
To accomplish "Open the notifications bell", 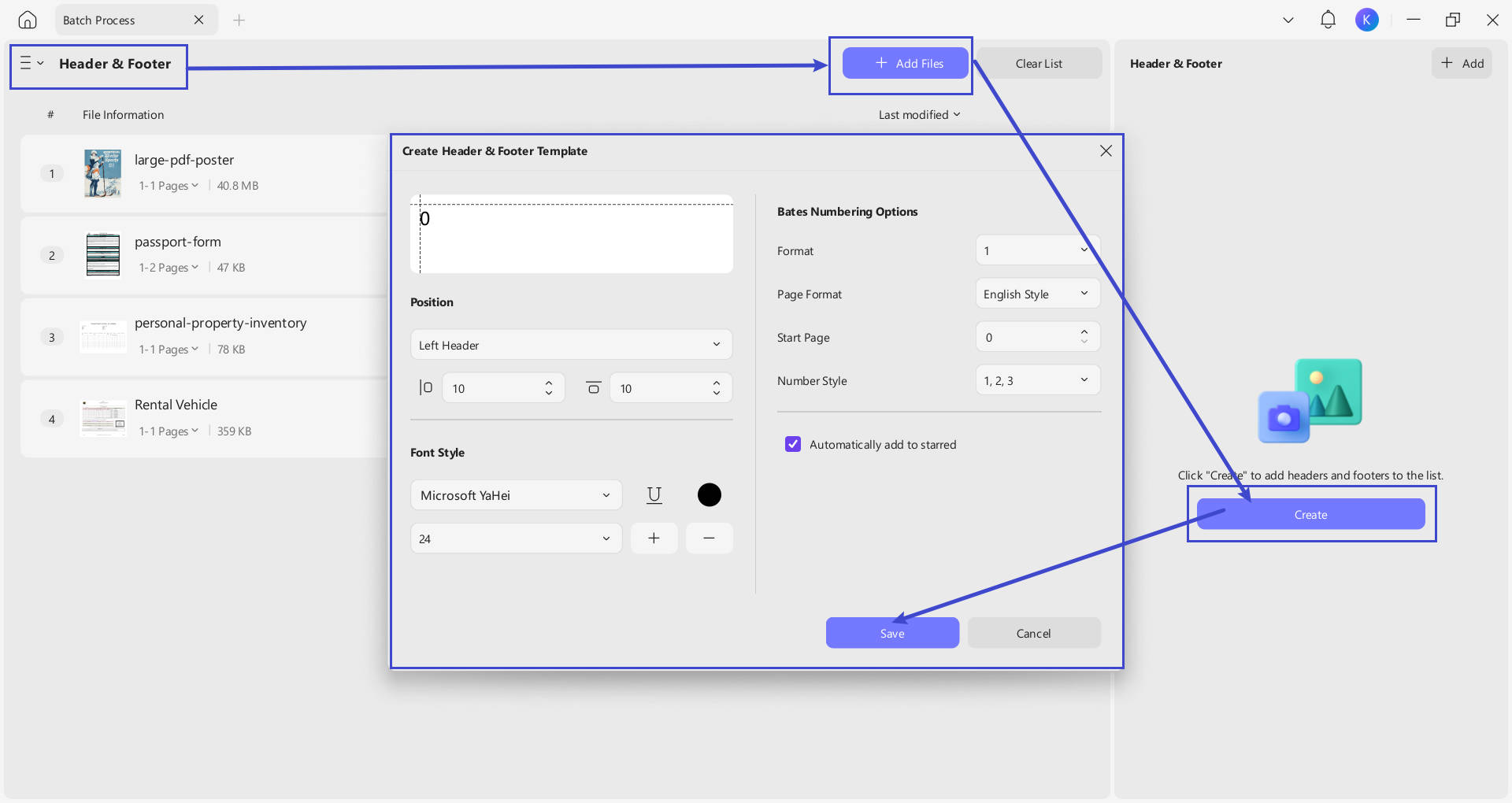I will pyautogui.click(x=1328, y=20).
